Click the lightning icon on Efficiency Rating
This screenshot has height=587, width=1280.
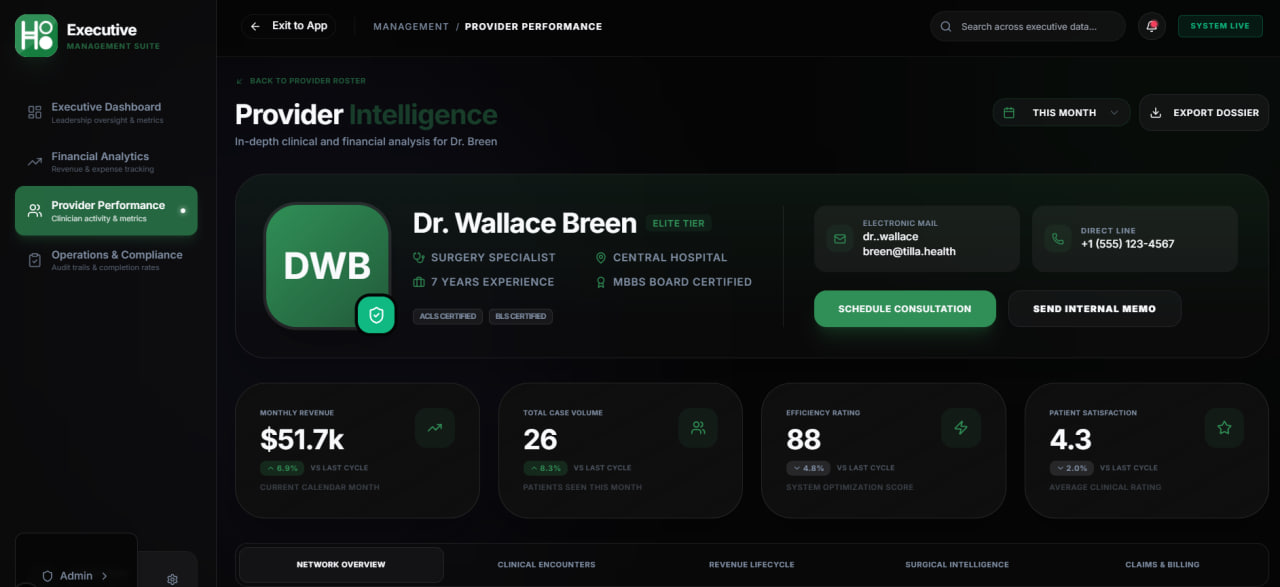(x=961, y=427)
